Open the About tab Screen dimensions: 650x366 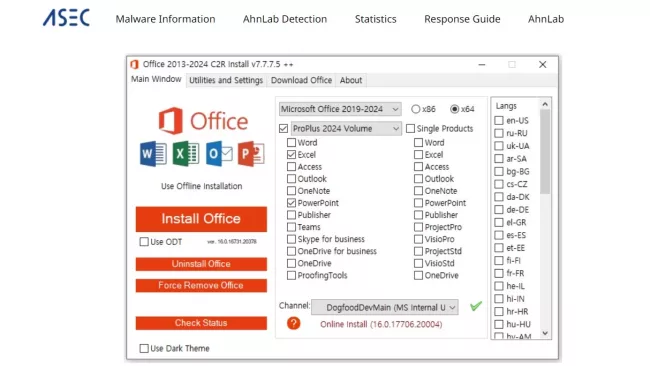[351, 80]
